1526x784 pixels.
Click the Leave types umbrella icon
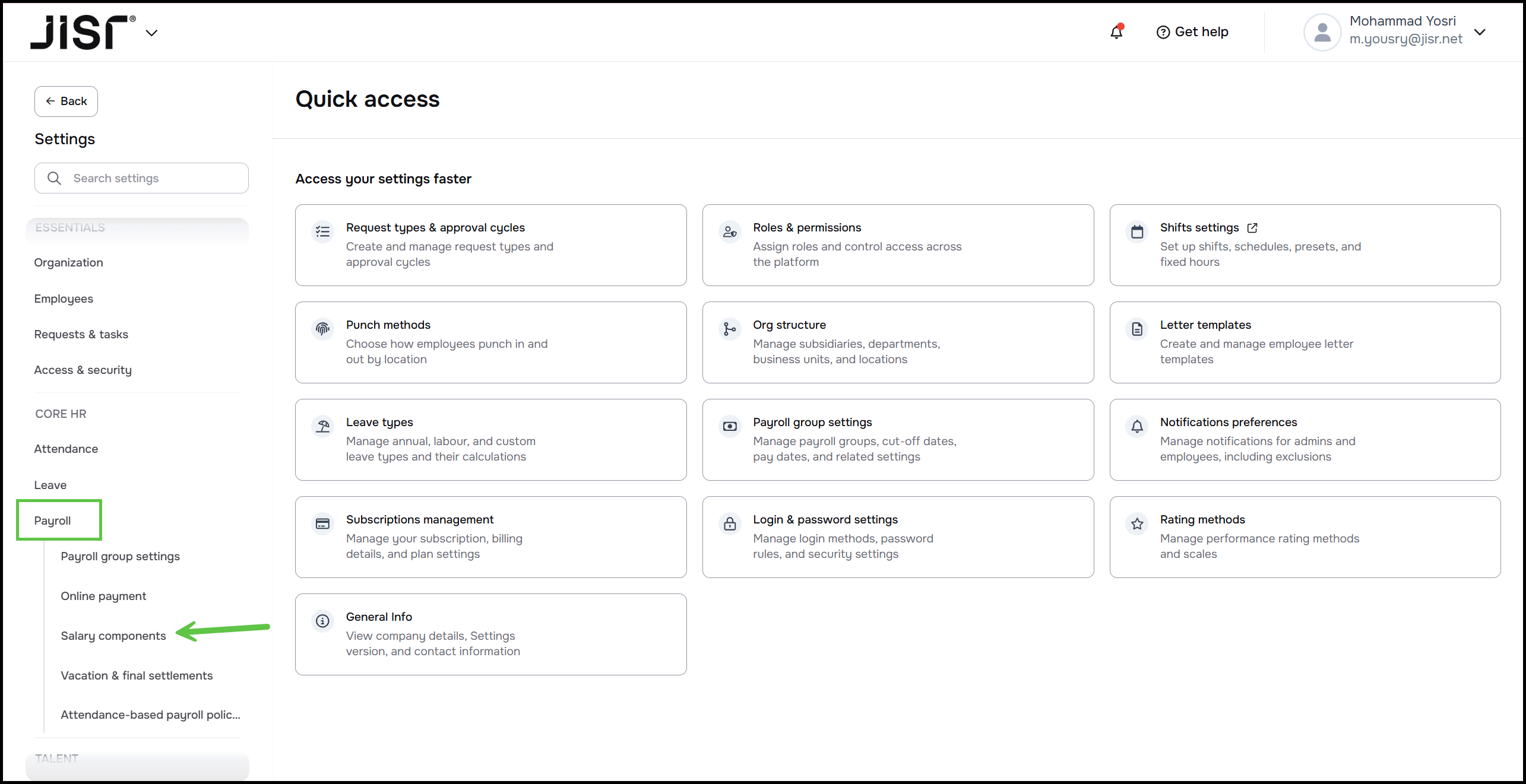click(x=322, y=426)
